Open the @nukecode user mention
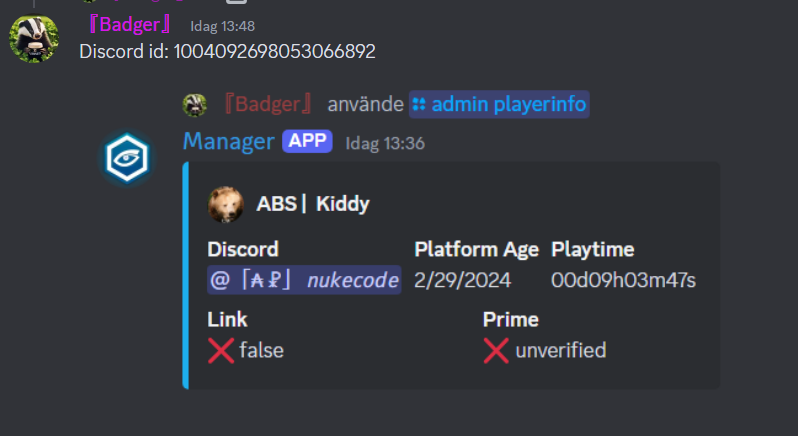Screen dimensions: 798x436 [304, 279]
